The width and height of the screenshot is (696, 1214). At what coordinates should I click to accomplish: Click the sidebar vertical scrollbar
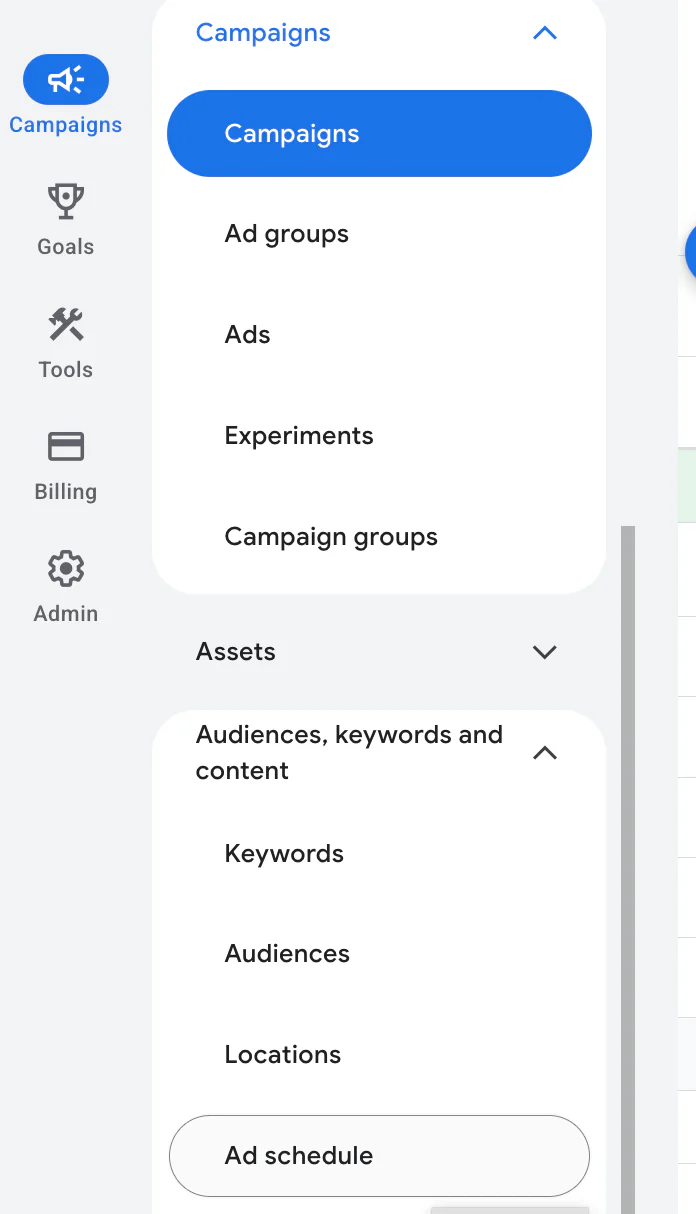click(628, 870)
